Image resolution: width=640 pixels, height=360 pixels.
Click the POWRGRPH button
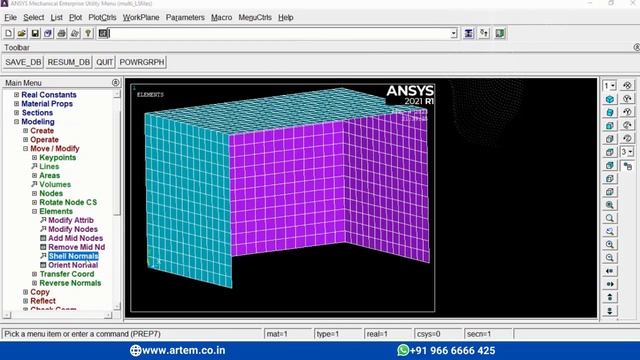(142, 62)
